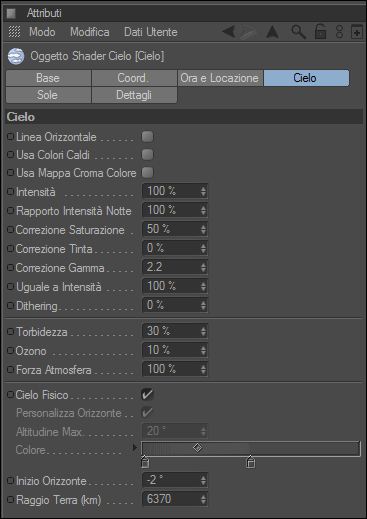Open the Ora e Locazione tab
The width and height of the screenshot is (367, 519).
[x=219, y=78]
